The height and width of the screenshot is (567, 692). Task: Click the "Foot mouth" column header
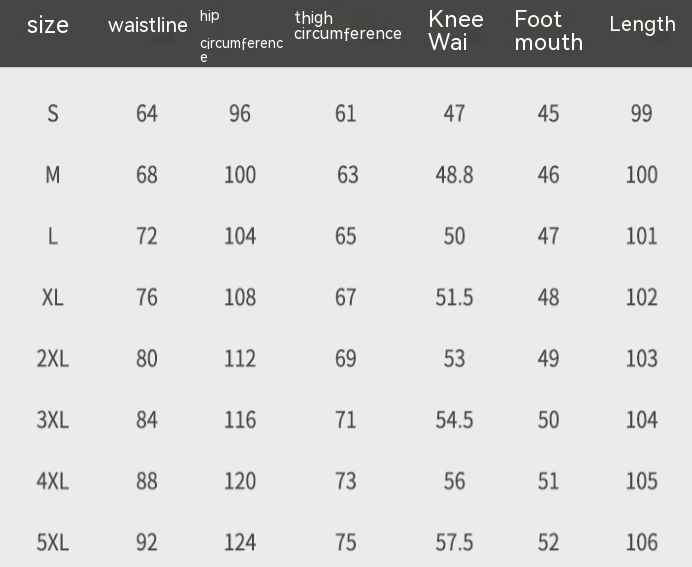(x=548, y=30)
